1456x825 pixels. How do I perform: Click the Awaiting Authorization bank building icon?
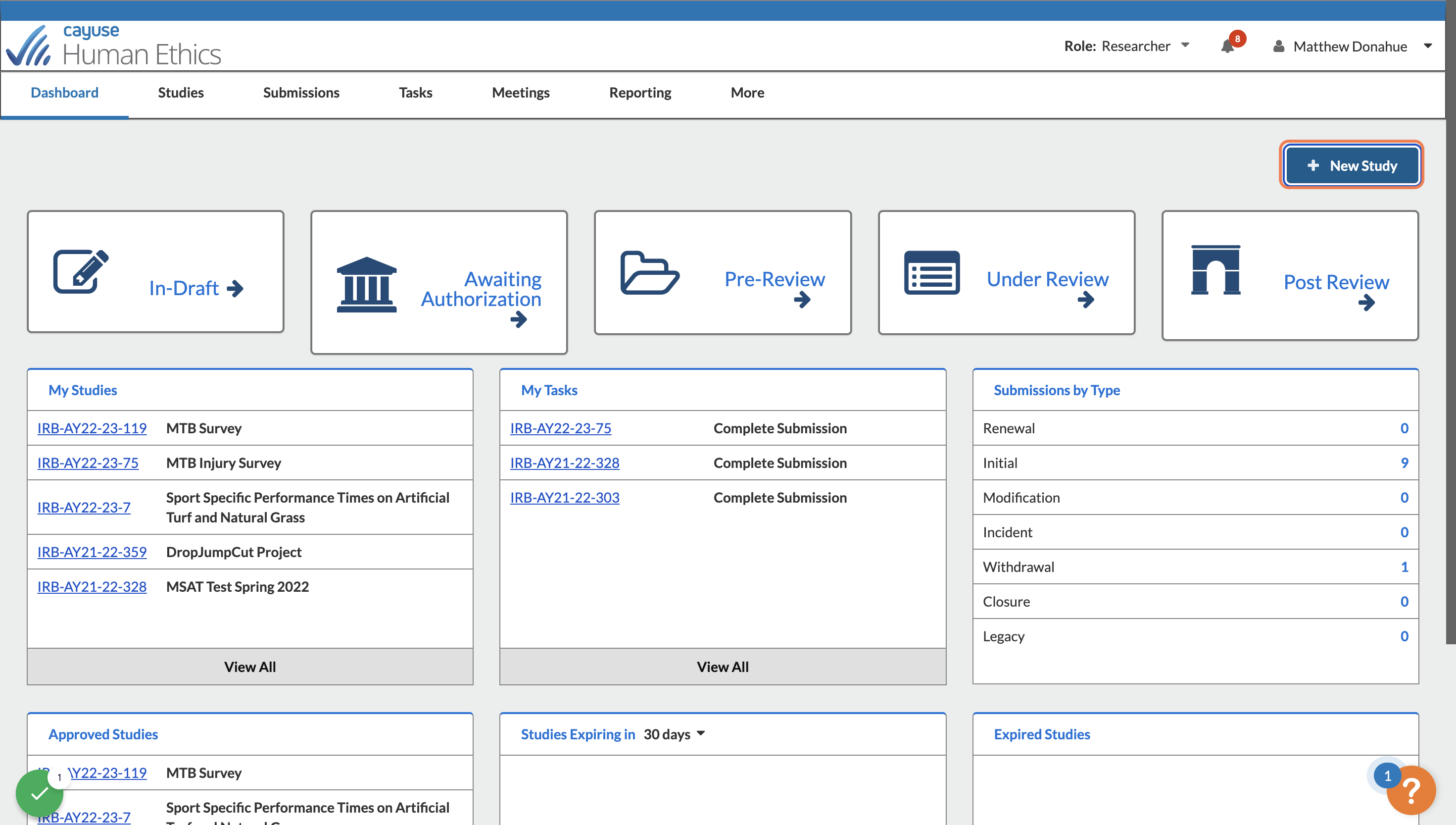(x=366, y=284)
